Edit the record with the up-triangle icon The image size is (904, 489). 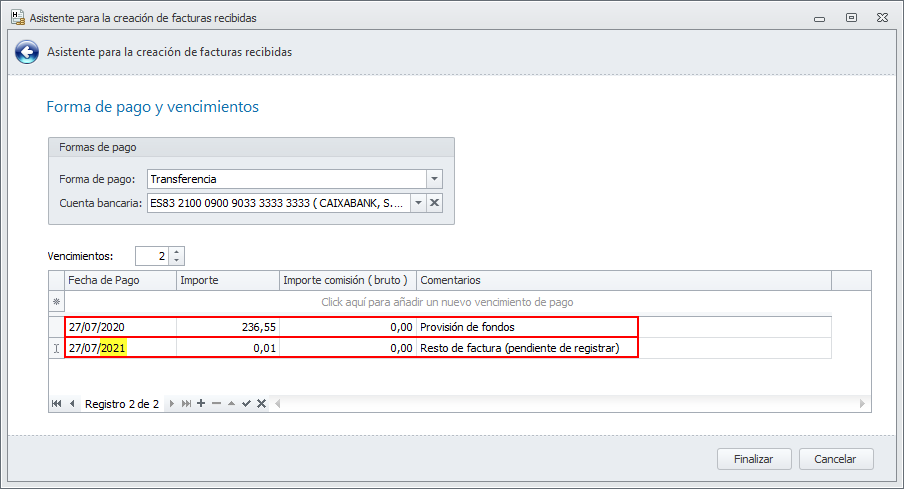(231, 404)
